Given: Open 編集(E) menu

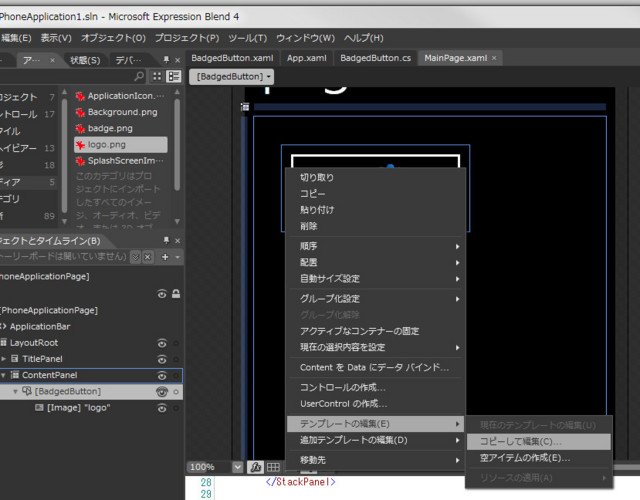Looking at the screenshot, I should coord(16,38).
